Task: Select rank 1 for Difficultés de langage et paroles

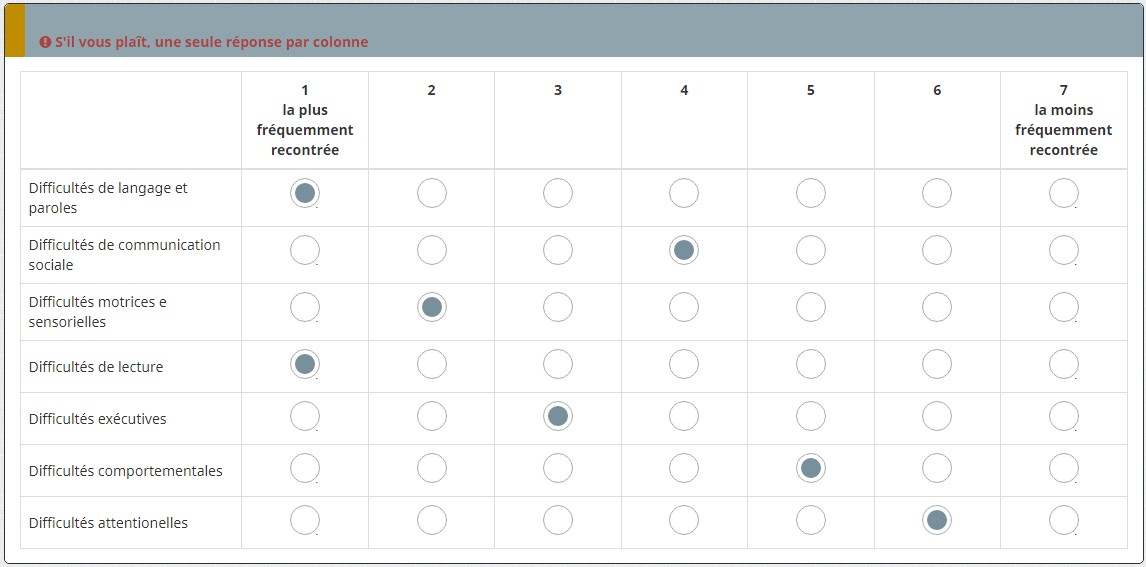Action: coord(305,193)
